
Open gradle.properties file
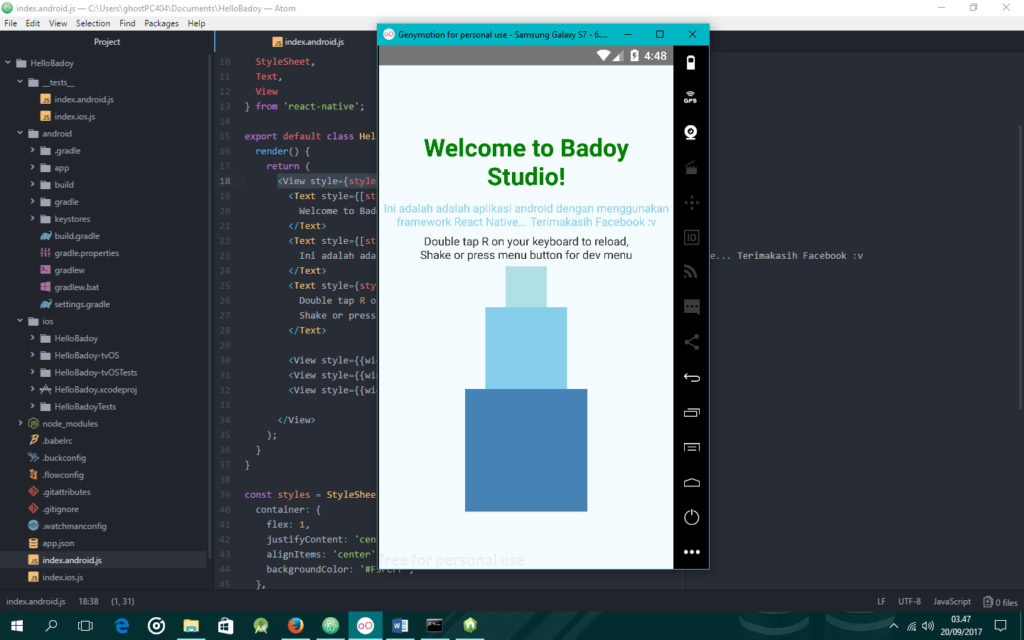coord(86,253)
